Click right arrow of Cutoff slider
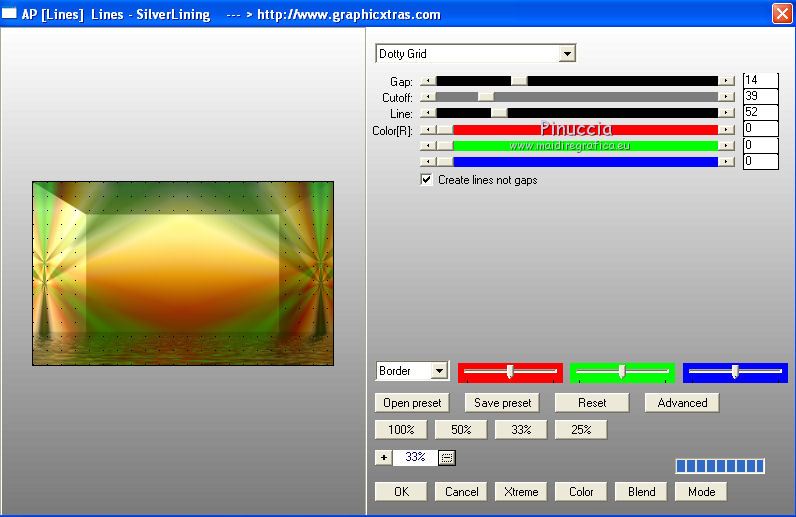Screen dimensions: 796x517 pos(726,96)
